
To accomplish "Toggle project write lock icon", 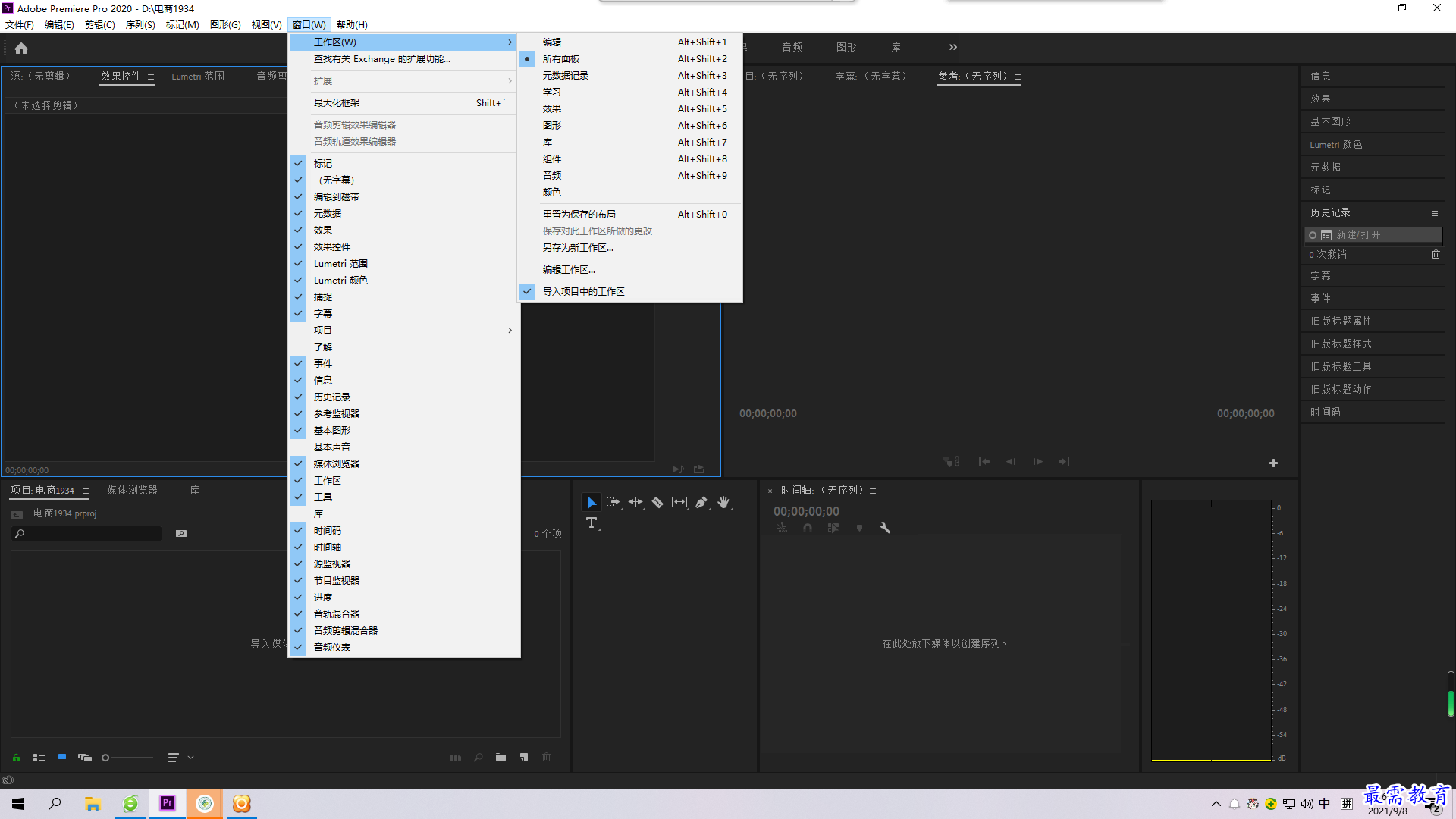I will [16, 757].
